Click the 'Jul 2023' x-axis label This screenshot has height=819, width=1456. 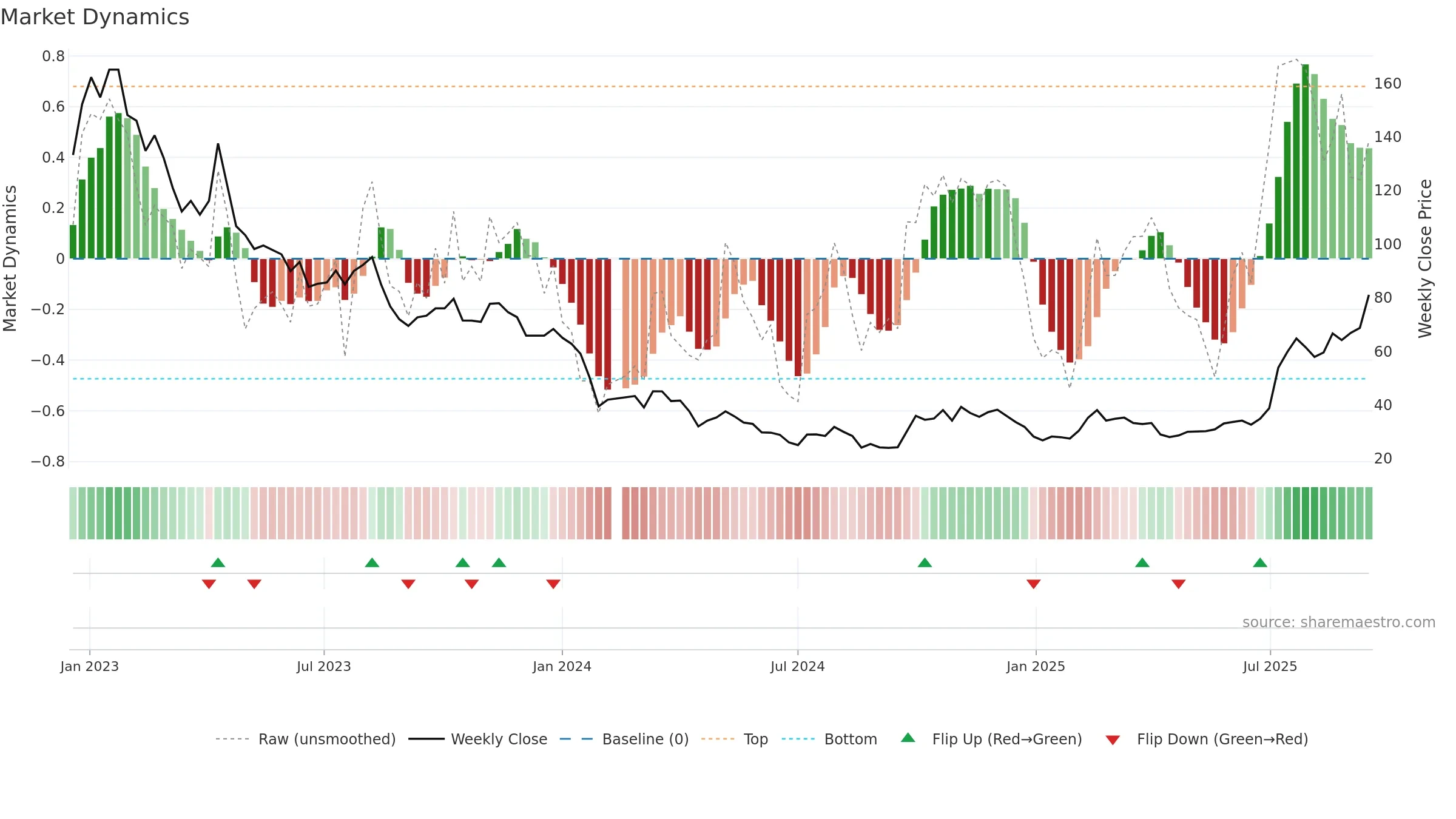coord(324,666)
